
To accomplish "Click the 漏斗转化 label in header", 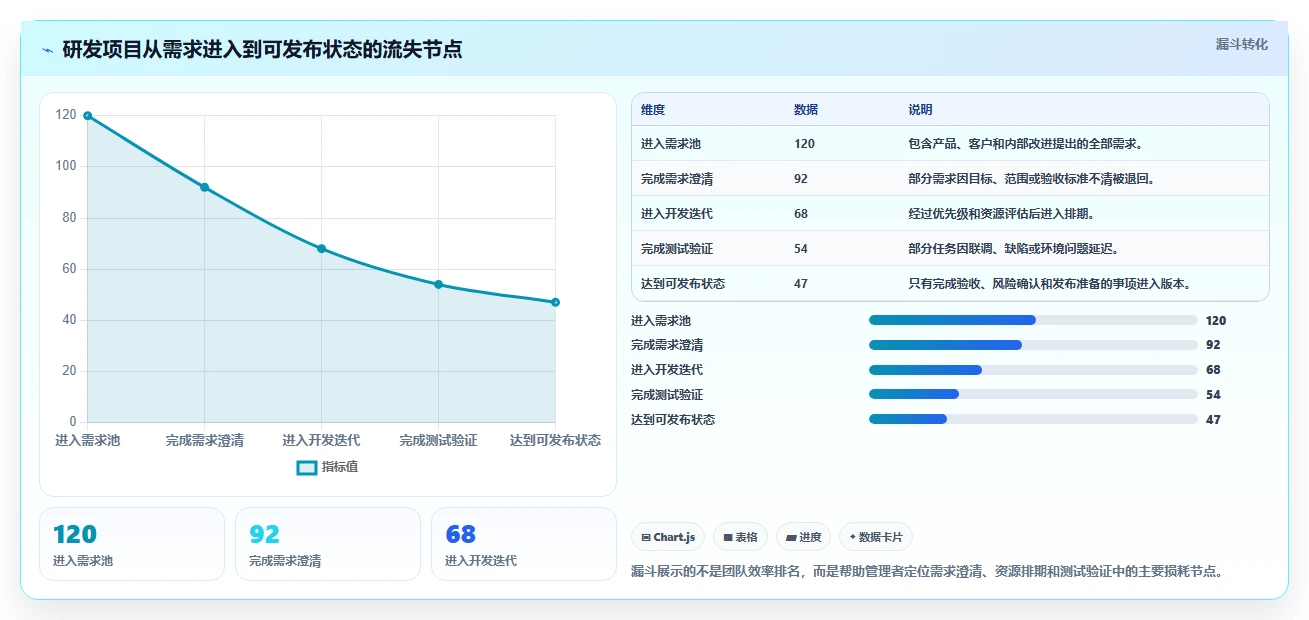I will [x=1241, y=45].
